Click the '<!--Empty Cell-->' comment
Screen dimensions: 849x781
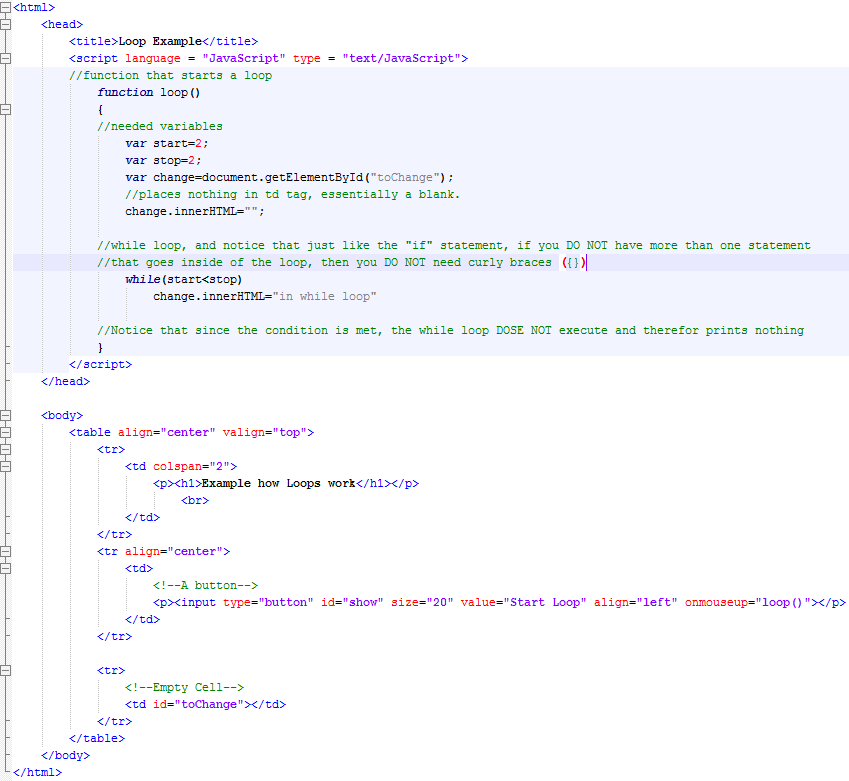(x=185, y=687)
